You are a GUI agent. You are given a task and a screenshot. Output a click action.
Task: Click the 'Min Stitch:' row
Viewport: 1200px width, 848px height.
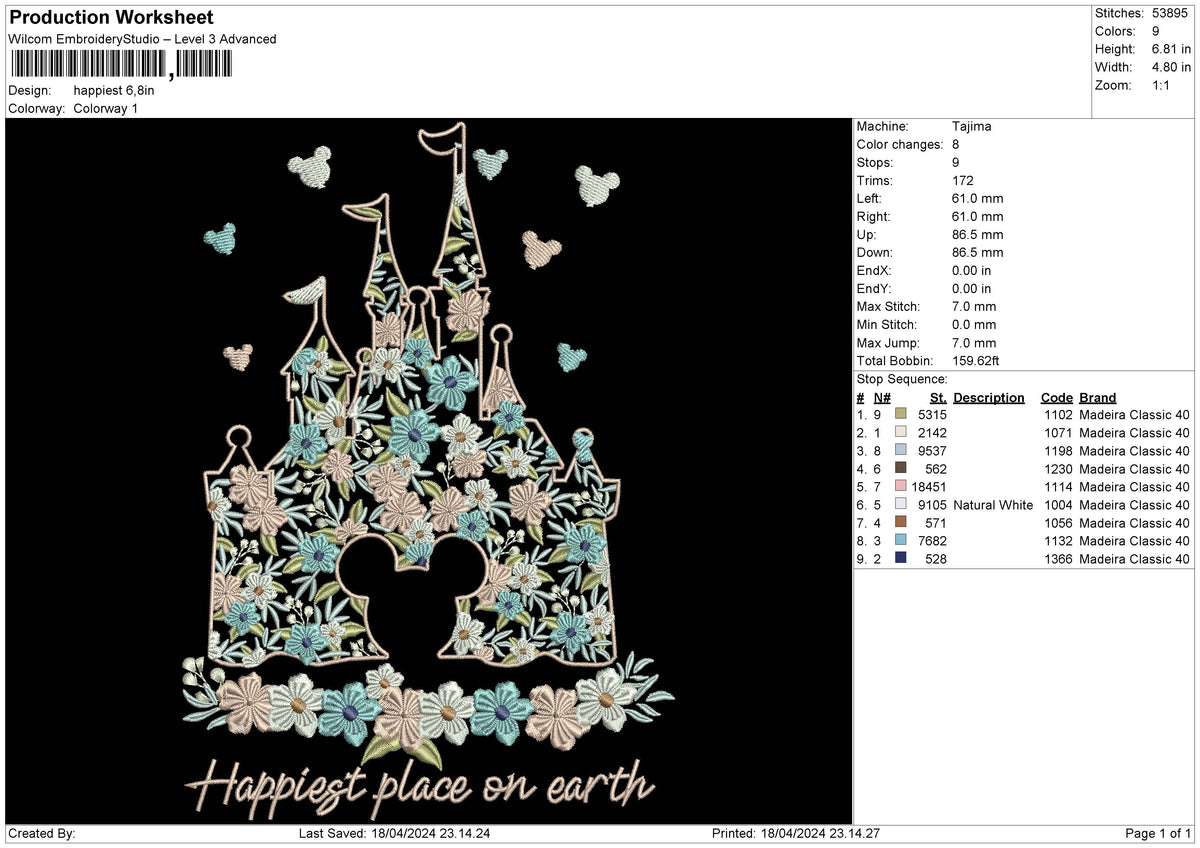[x=926, y=325]
